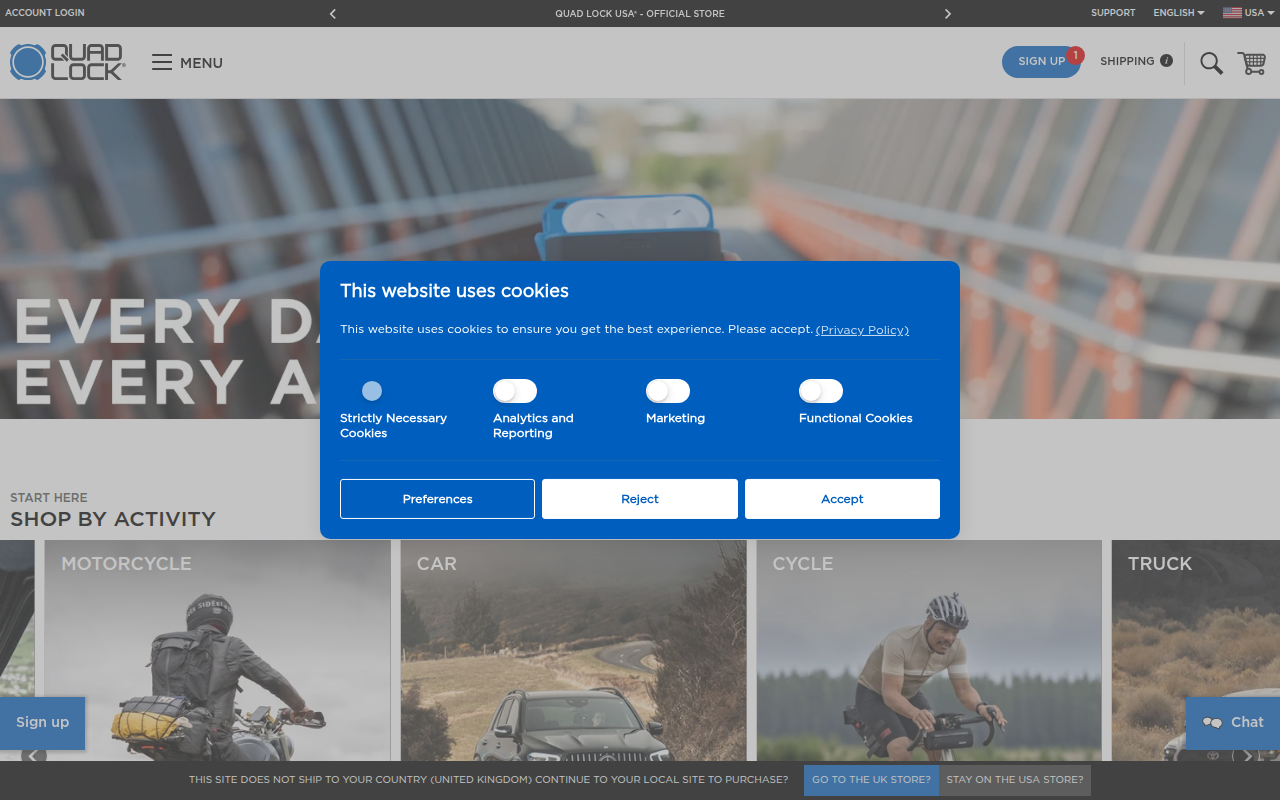This screenshot has width=1280, height=800.
Task: Select the MOTORCYCLE activity card
Action: tap(217, 650)
